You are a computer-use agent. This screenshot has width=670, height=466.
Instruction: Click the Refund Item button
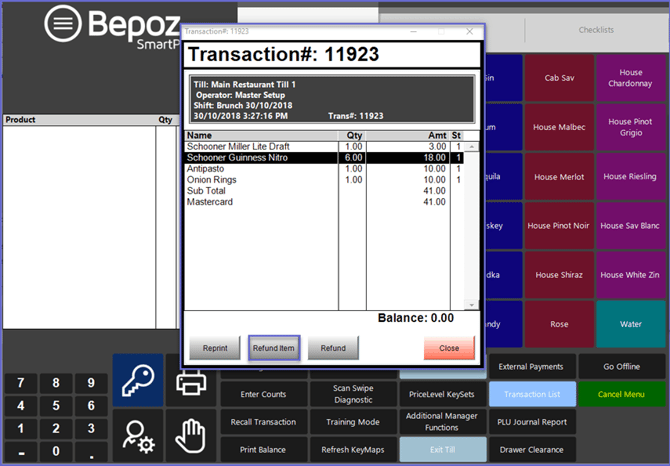(x=274, y=348)
